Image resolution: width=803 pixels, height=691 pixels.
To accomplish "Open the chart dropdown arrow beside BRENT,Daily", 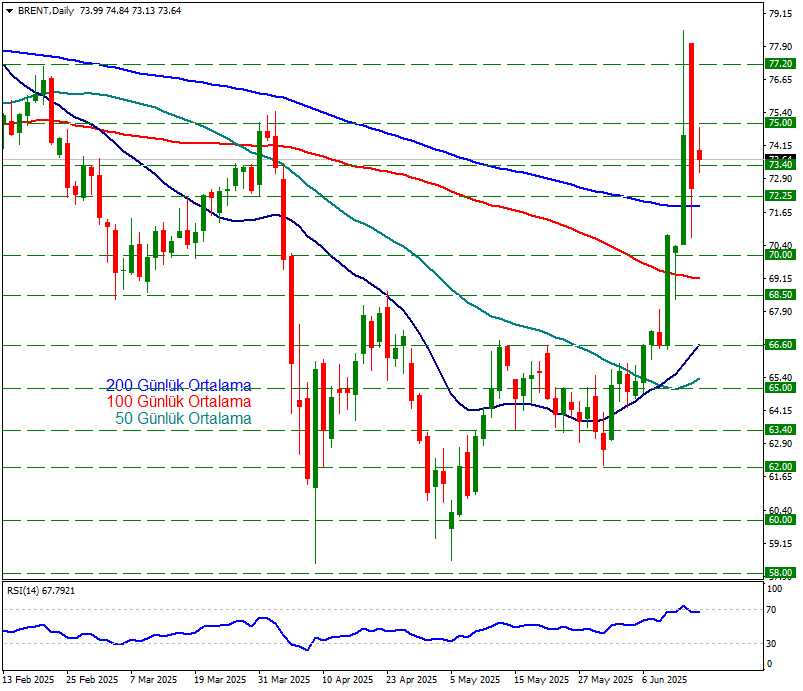I will tap(9, 11).
